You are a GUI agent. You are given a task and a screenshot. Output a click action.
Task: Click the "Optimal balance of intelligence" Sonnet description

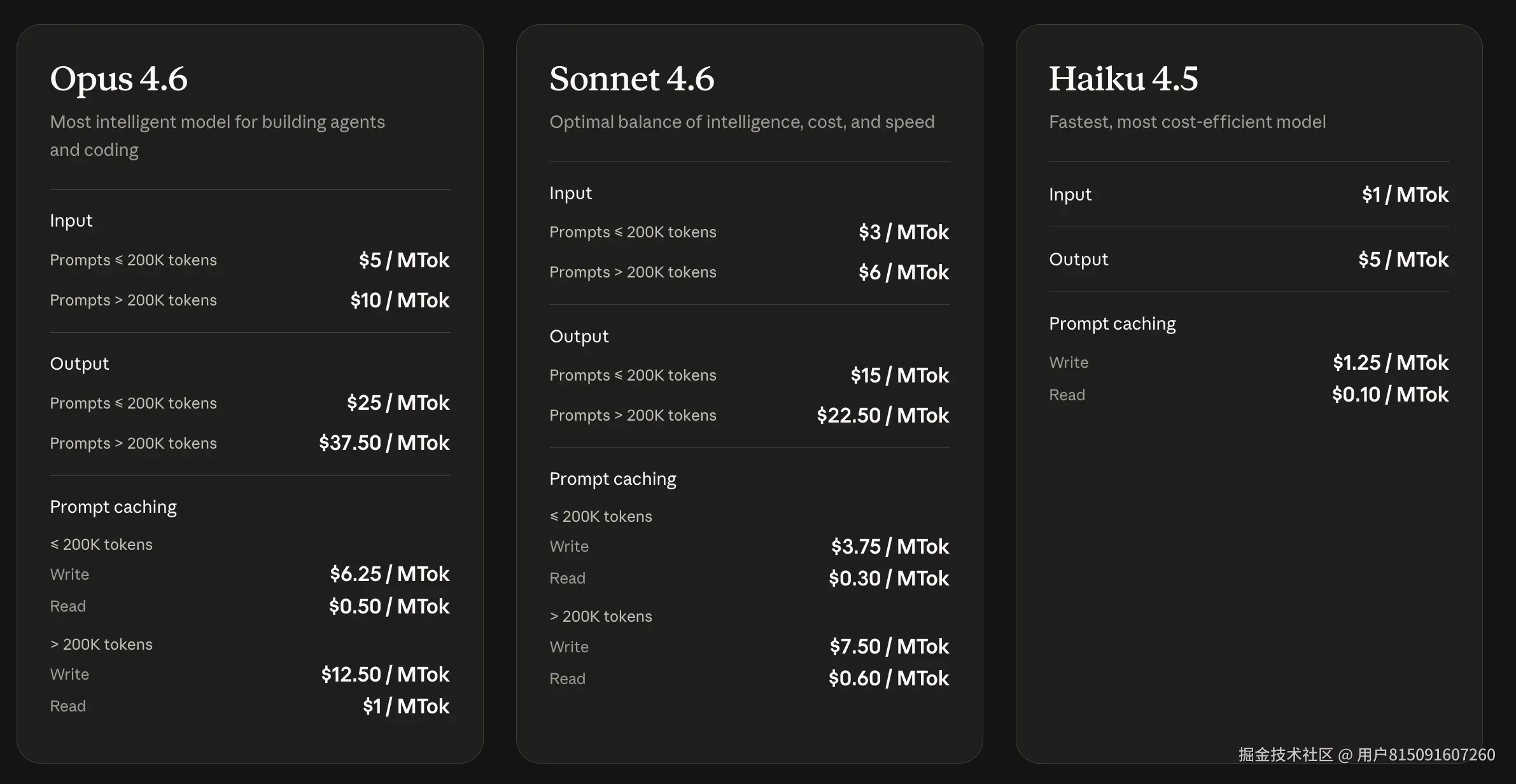coord(741,122)
